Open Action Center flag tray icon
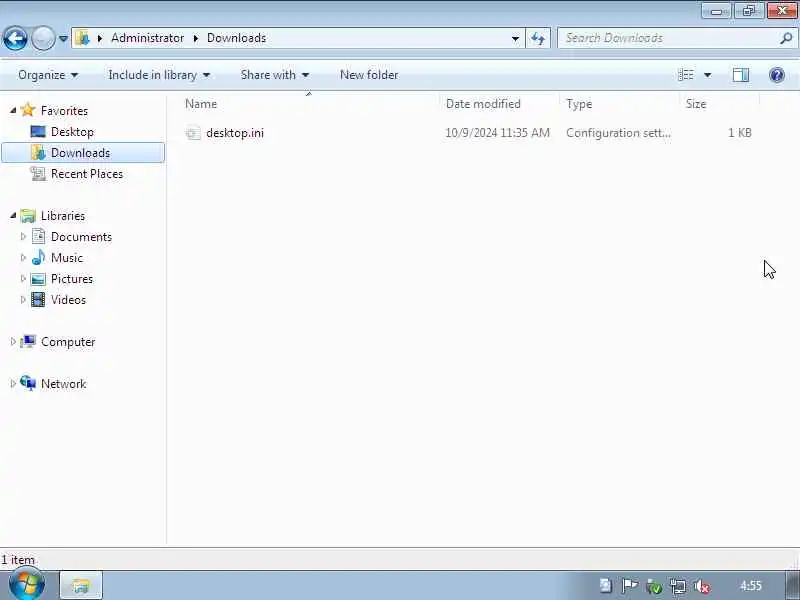The height and width of the screenshot is (600, 800). (x=630, y=586)
